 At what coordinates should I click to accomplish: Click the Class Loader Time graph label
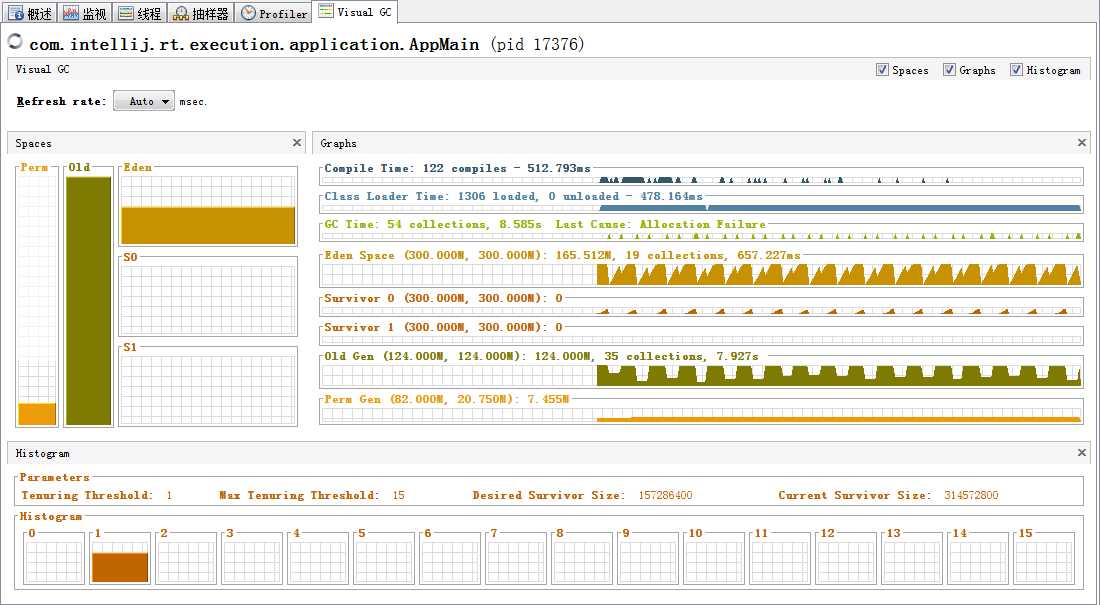pyautogui.click(x=514, y=197)
